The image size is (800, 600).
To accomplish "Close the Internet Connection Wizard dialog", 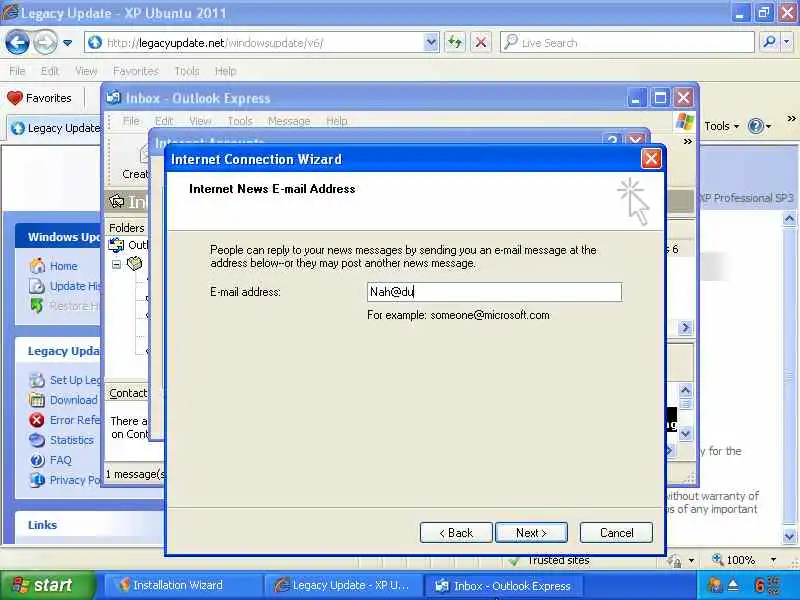I will coord(651,159).
